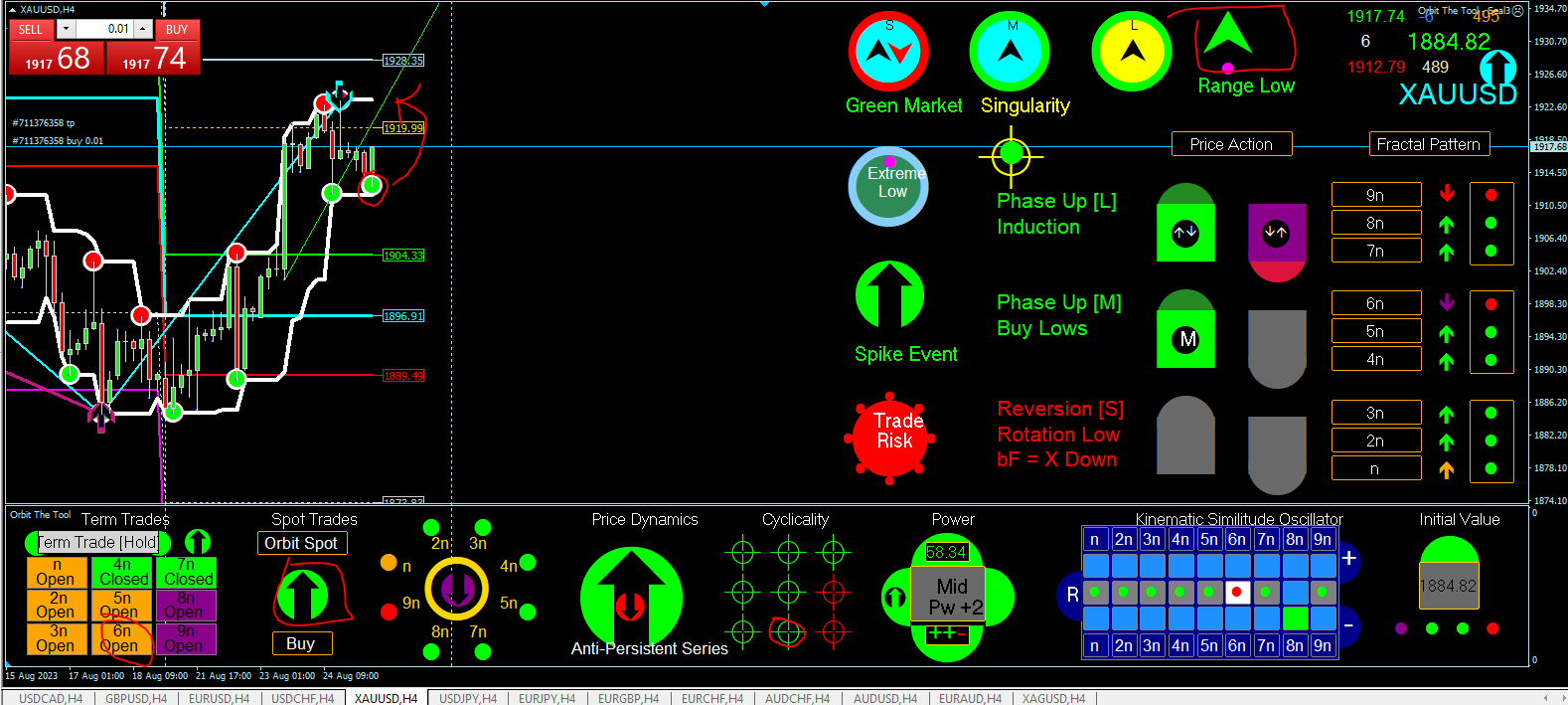
Task: Increase the lot size with the up stepper
Action: click(x=143, y=29)
